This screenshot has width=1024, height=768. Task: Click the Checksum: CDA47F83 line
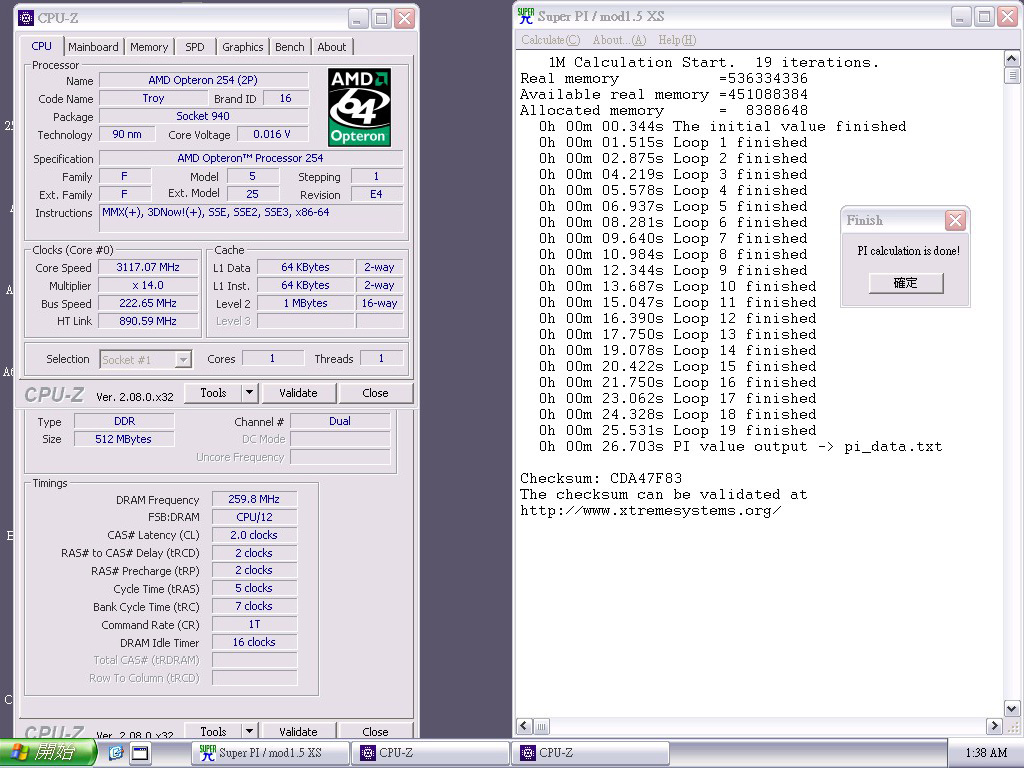tap(601, 478)
